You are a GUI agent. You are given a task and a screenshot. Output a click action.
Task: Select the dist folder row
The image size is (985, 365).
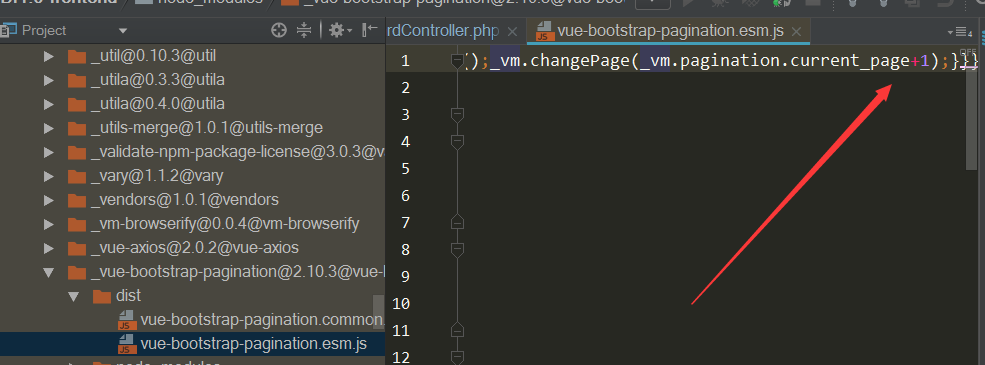pyautogui.click(x=192, y=296)
